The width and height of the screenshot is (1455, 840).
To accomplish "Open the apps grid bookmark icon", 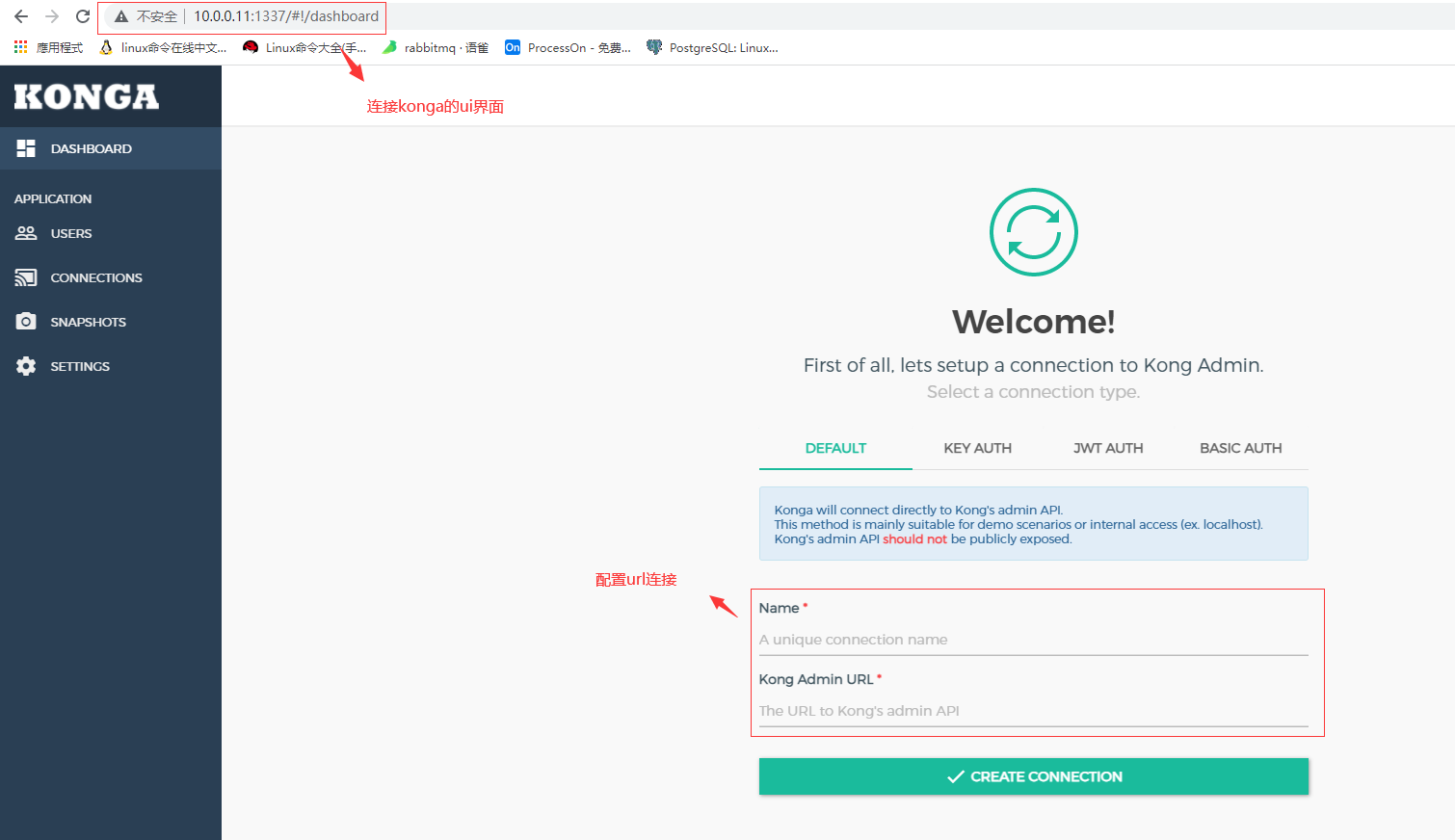I will [20, 47].
